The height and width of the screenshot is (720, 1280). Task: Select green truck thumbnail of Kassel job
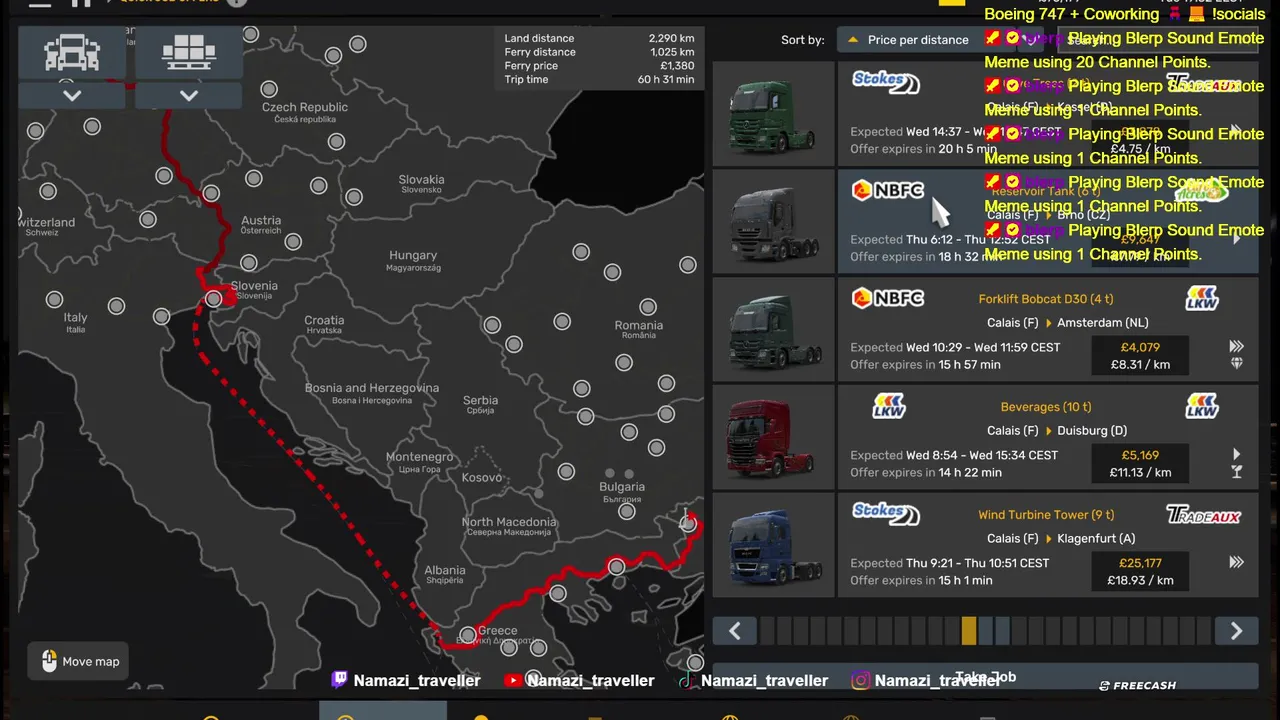click(x=773, y=114)
